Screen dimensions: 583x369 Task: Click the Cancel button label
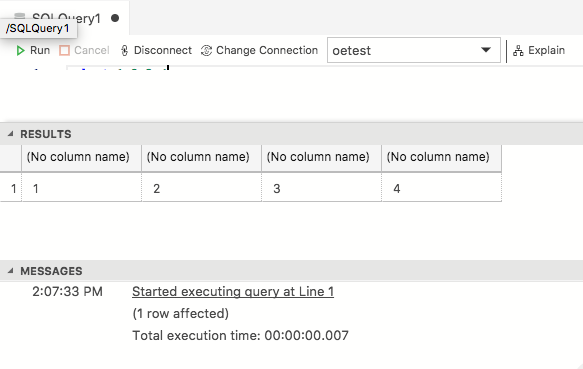(x=91, y=50)
